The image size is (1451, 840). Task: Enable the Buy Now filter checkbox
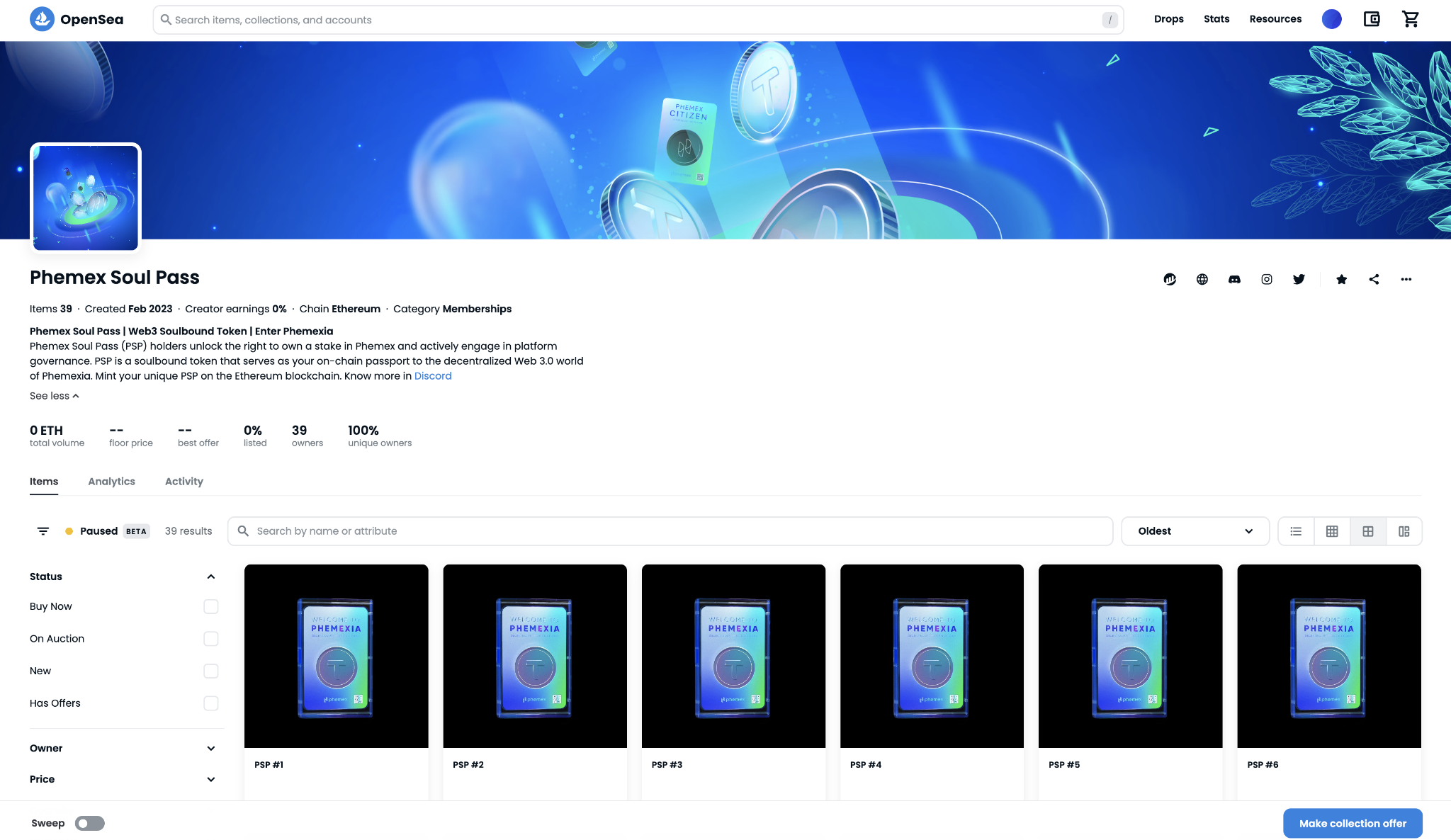[x=210, y=606]
